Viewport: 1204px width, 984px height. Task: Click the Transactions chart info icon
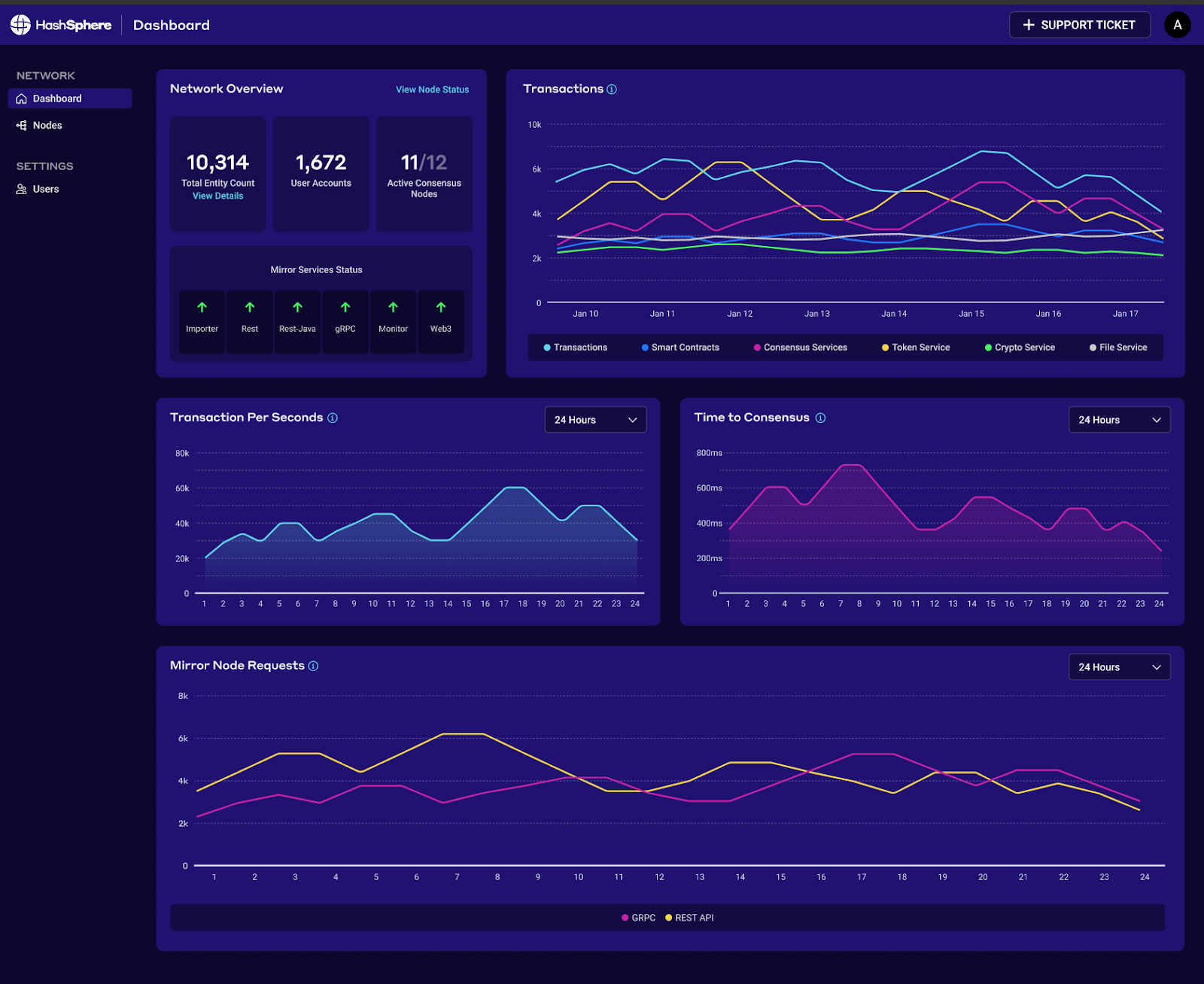click(612, 90)
